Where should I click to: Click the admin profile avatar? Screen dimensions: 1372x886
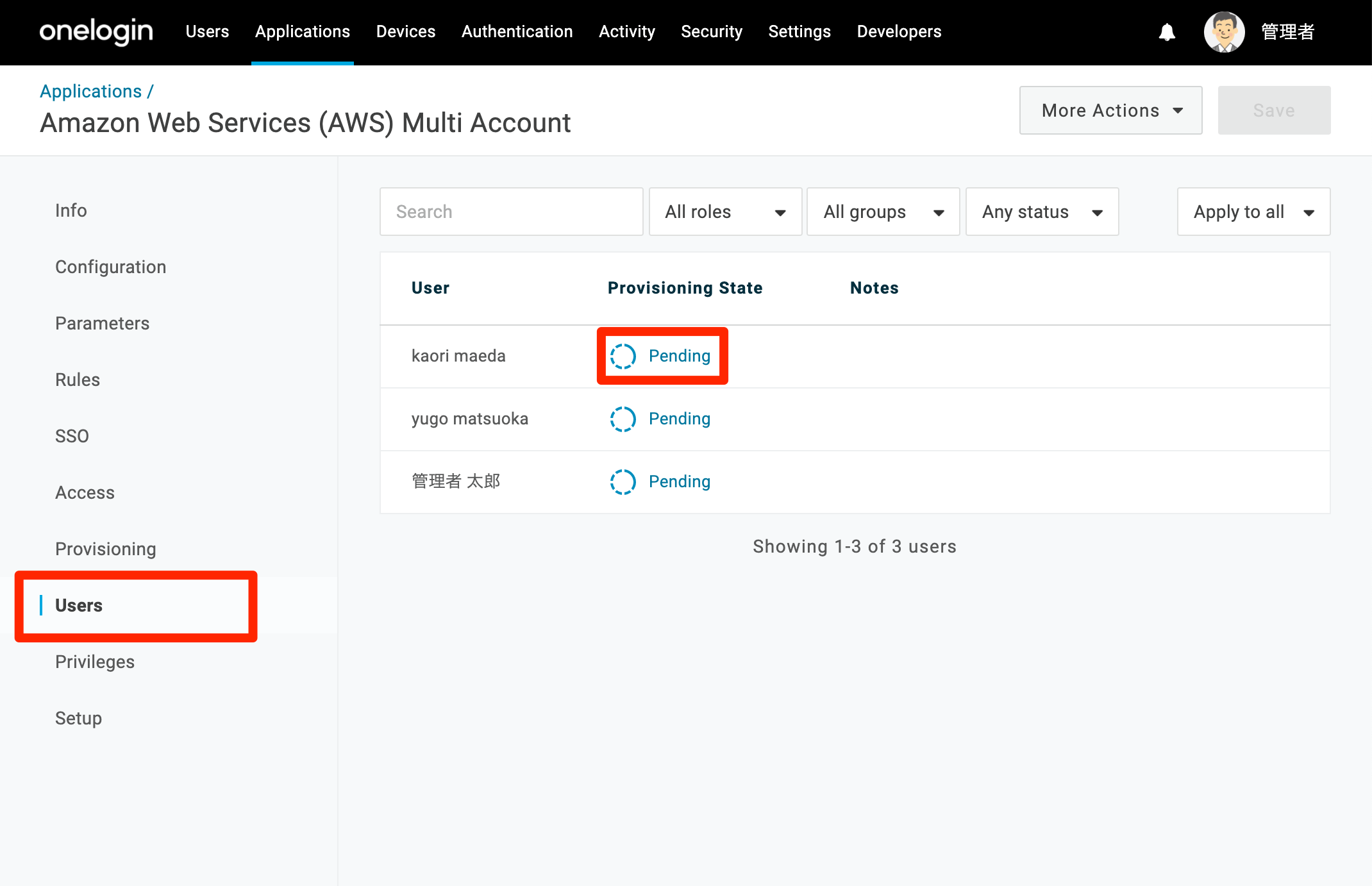point(1224,32)
